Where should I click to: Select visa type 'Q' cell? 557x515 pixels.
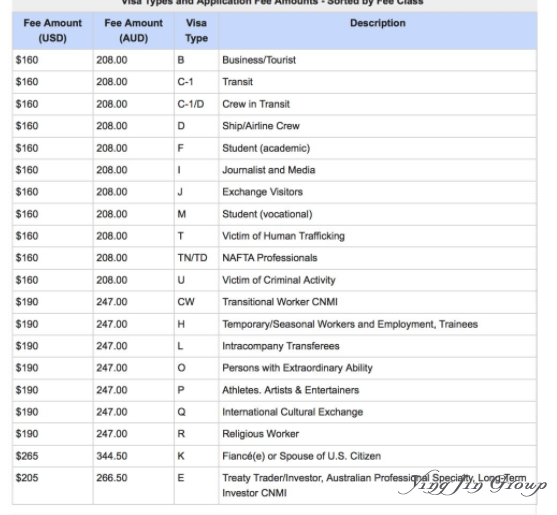196,412
